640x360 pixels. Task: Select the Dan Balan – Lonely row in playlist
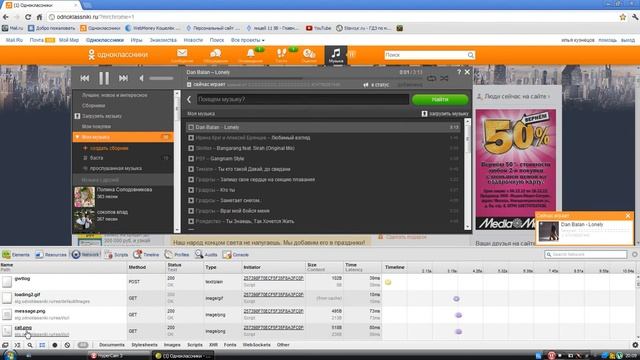point(323,127)
